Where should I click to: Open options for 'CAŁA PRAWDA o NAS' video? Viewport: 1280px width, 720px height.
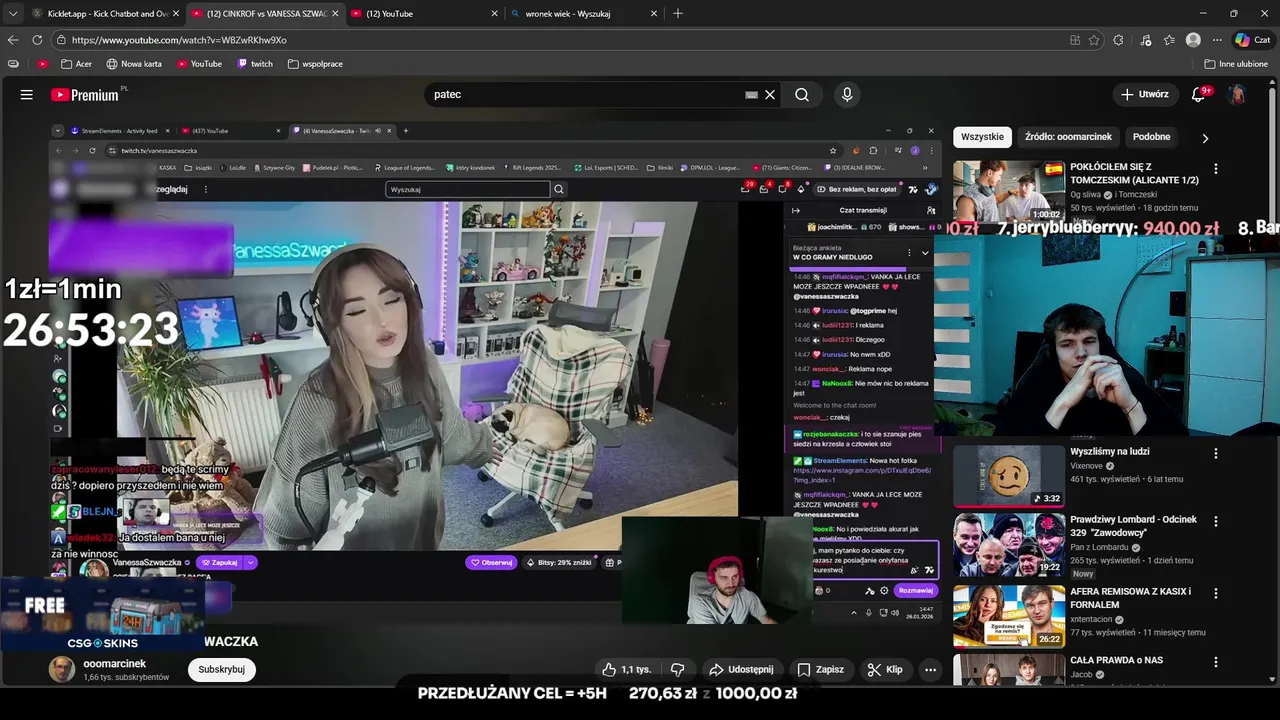[1216, 662]
